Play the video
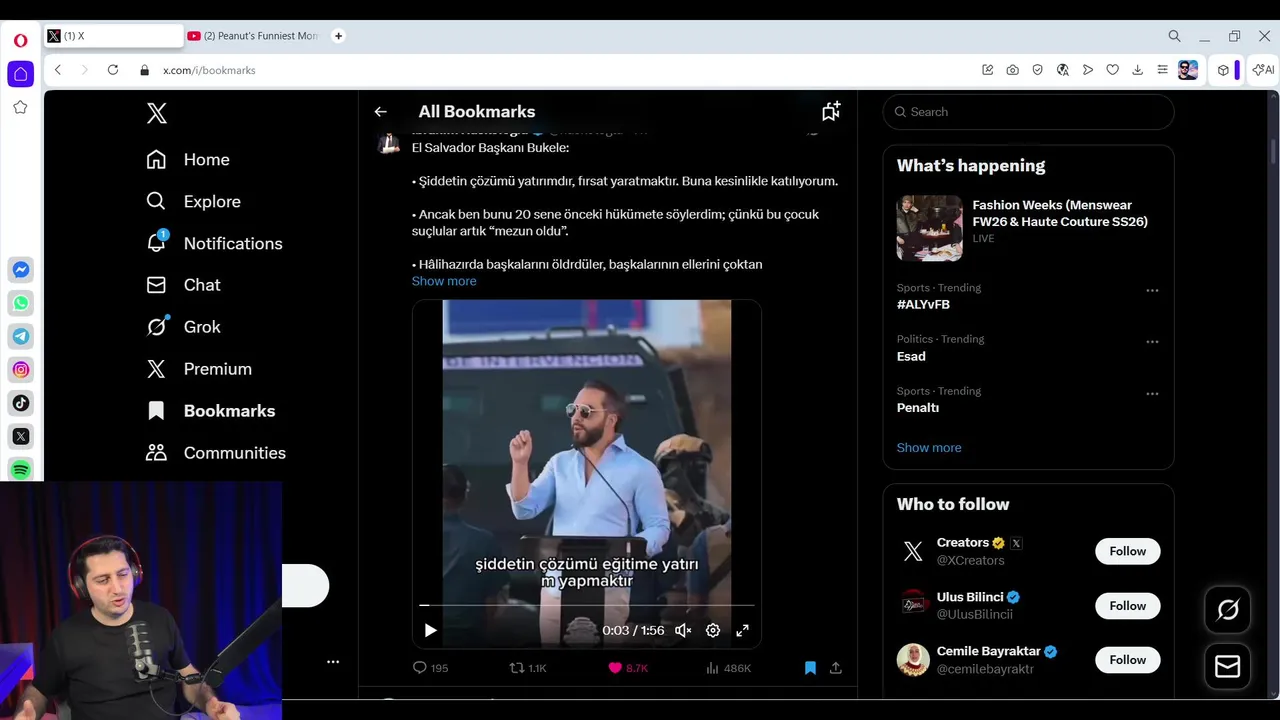Viewport: 1280px width, 720px height. click(x=430, y=630)
